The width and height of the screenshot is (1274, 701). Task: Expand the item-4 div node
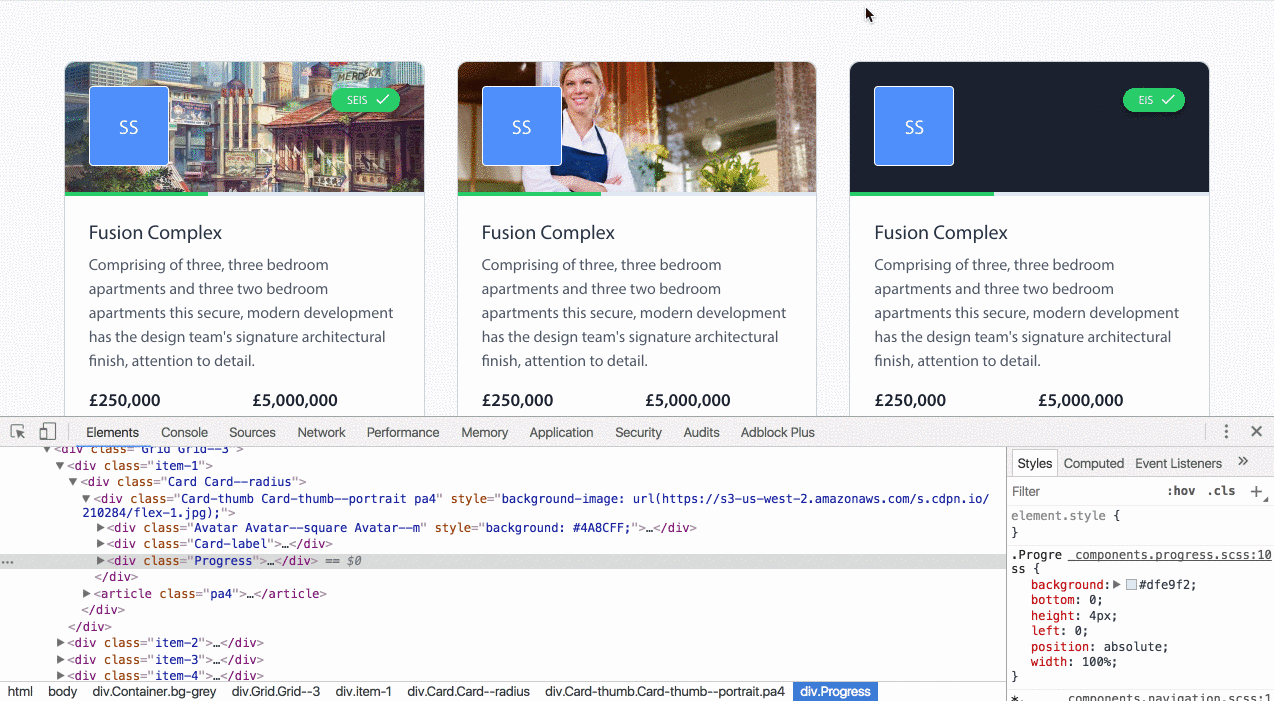pyautogui.click(x=60, y=675)
